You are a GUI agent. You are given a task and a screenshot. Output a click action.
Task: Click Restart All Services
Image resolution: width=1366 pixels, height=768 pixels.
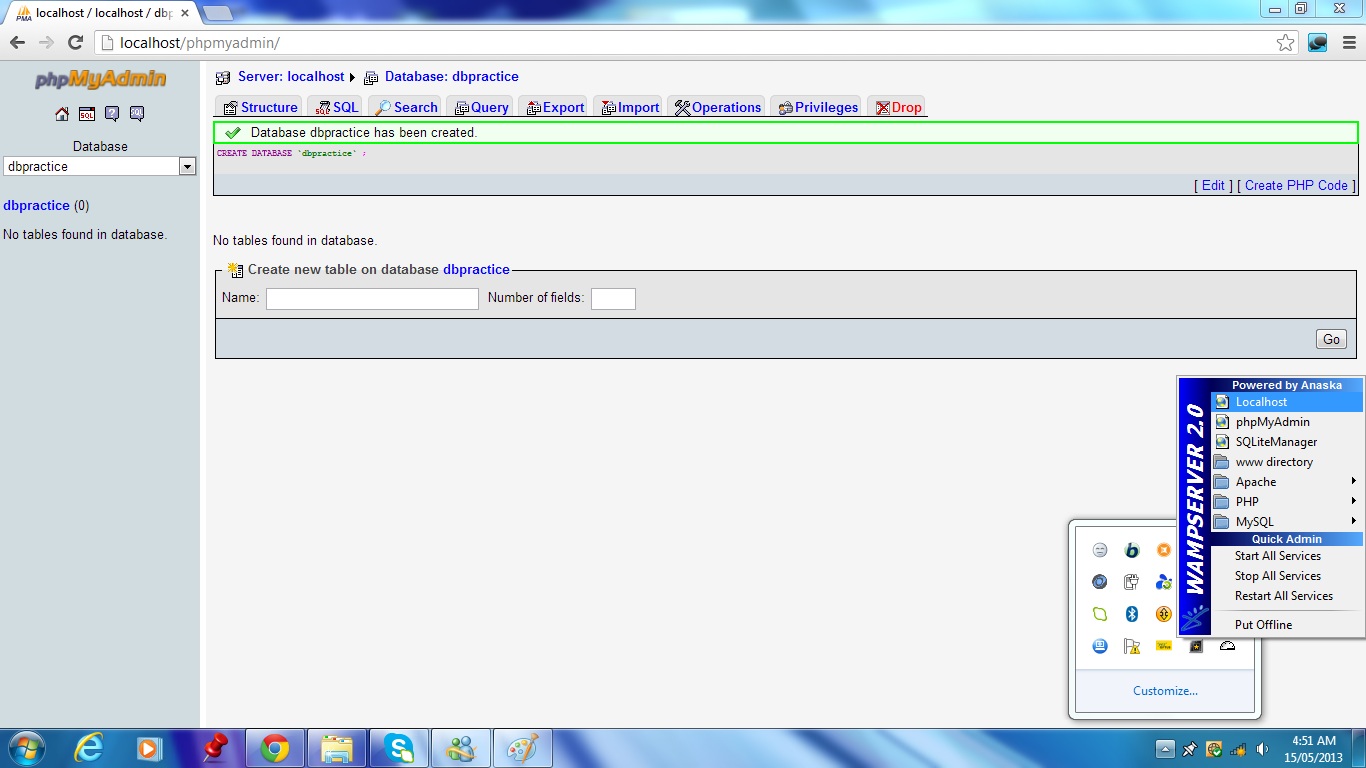click(1287, 596)
